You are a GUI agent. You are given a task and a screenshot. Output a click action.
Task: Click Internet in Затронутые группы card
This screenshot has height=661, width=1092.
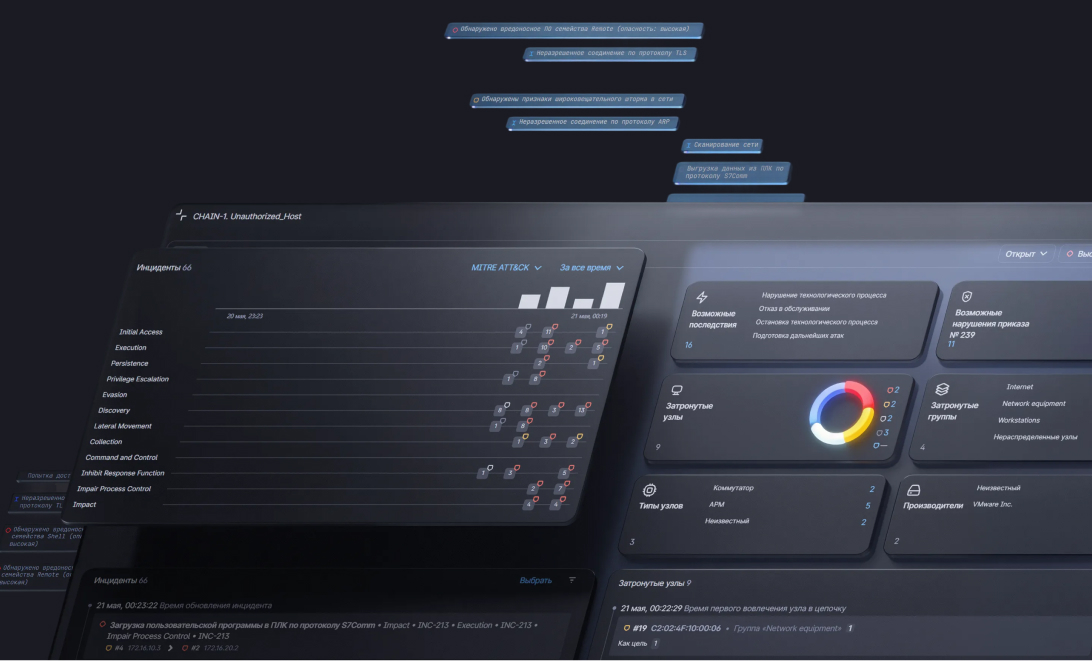(x=1020, y=387)
